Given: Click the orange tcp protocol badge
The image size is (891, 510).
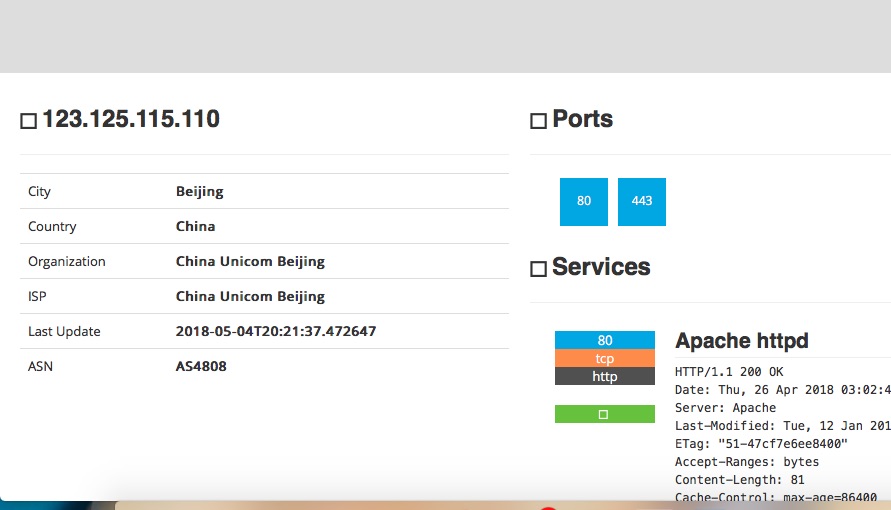Looking at the screenshot, I should click(x=604, y=358).
